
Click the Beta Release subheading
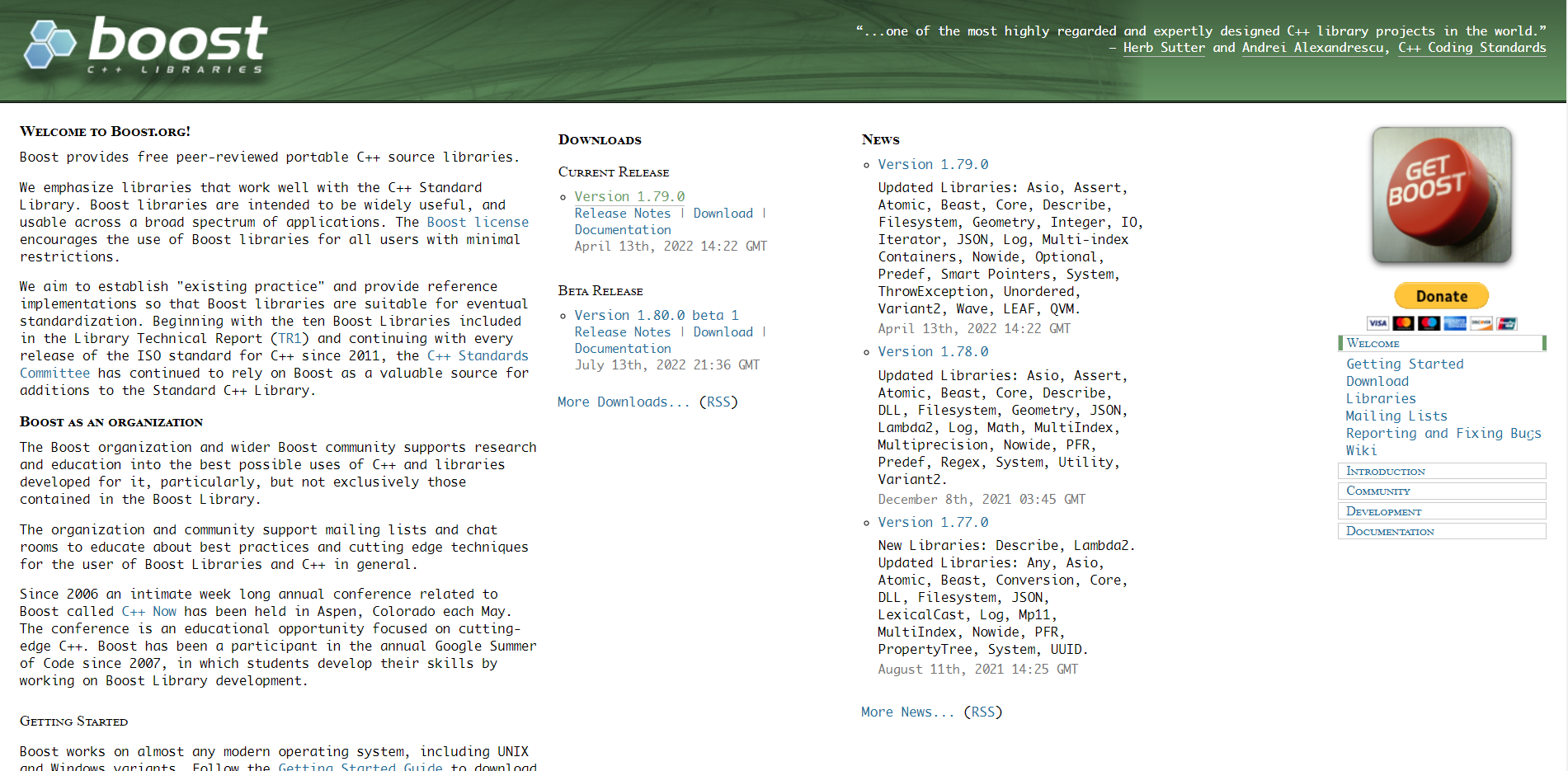[600, 291]
